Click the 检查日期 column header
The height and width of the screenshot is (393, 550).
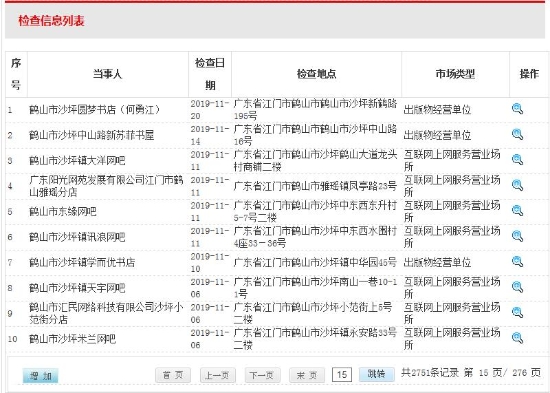[210, 74]
